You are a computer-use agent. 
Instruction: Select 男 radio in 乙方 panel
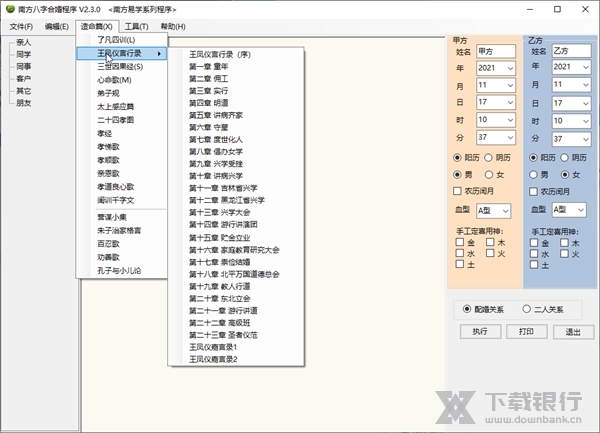pyautogui.click(x=533, y=175)
